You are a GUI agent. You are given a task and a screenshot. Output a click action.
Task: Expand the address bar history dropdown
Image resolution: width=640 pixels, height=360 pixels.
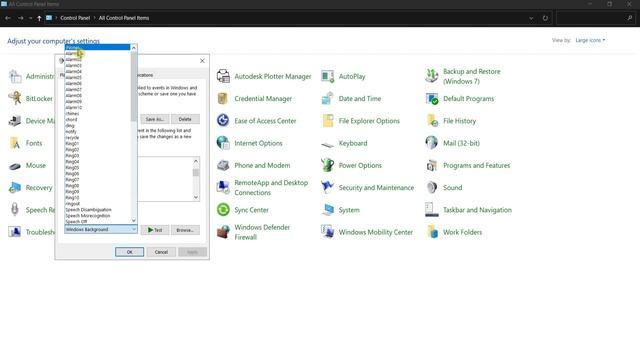(531, 18)
